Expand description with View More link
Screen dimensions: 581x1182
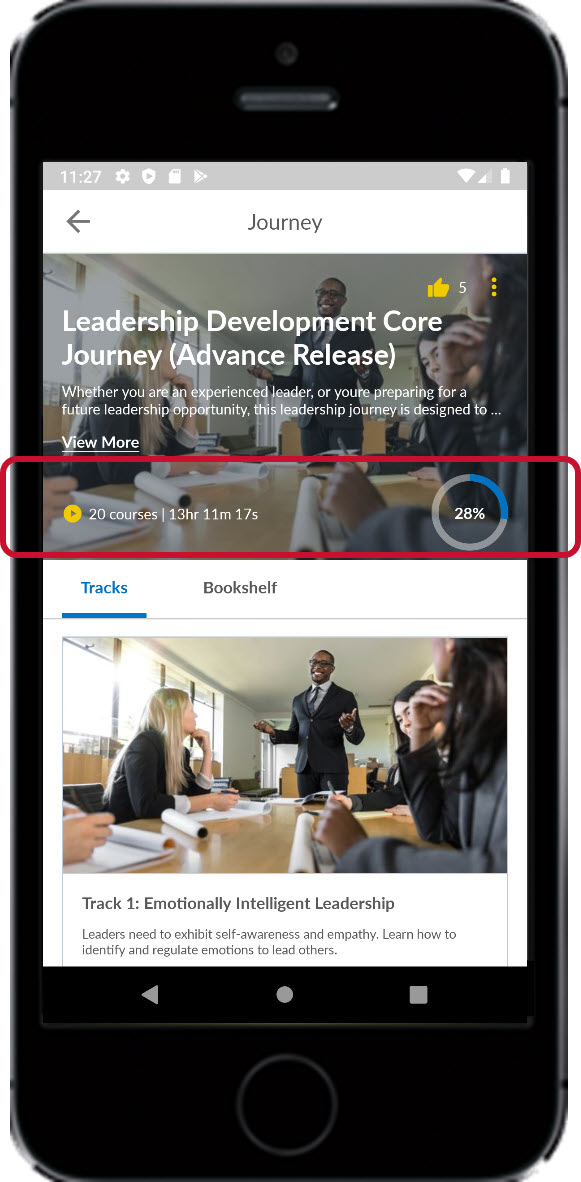point(100,442)
